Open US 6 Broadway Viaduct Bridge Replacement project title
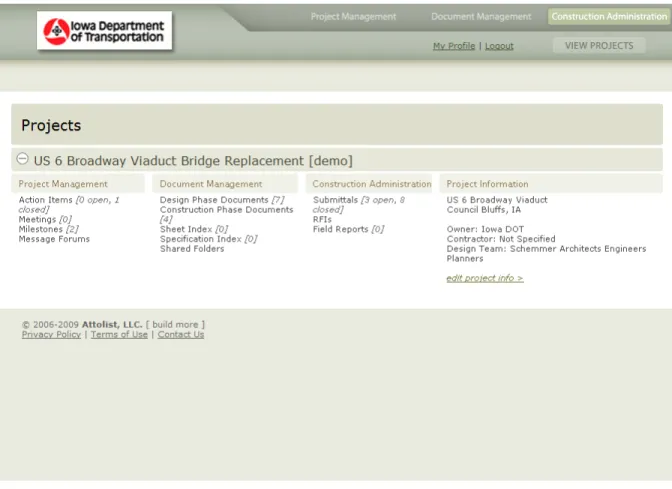The image size is (672, 489). 193,161
